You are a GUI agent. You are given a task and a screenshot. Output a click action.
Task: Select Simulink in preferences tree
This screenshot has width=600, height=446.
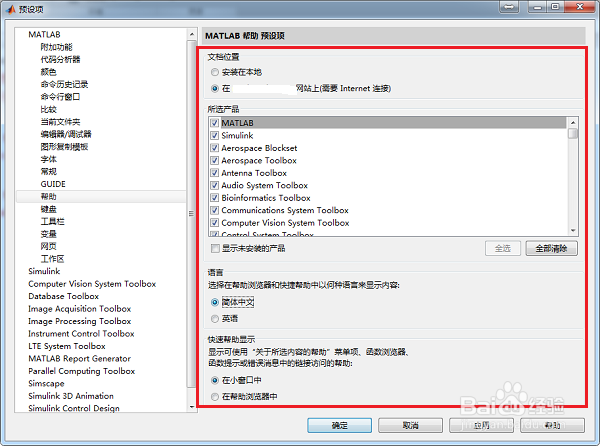pyautogui.click(x=44, y=271)
